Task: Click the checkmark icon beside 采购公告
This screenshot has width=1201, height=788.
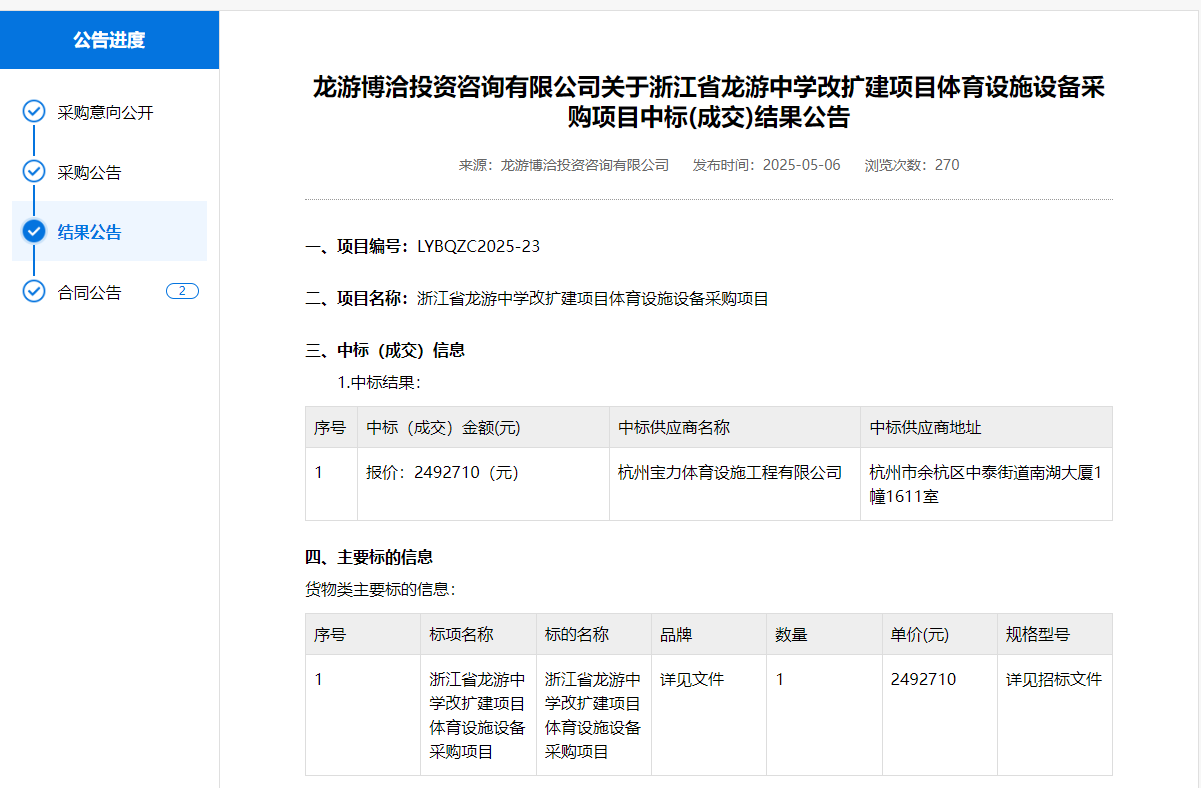Action: coord(34,172)
